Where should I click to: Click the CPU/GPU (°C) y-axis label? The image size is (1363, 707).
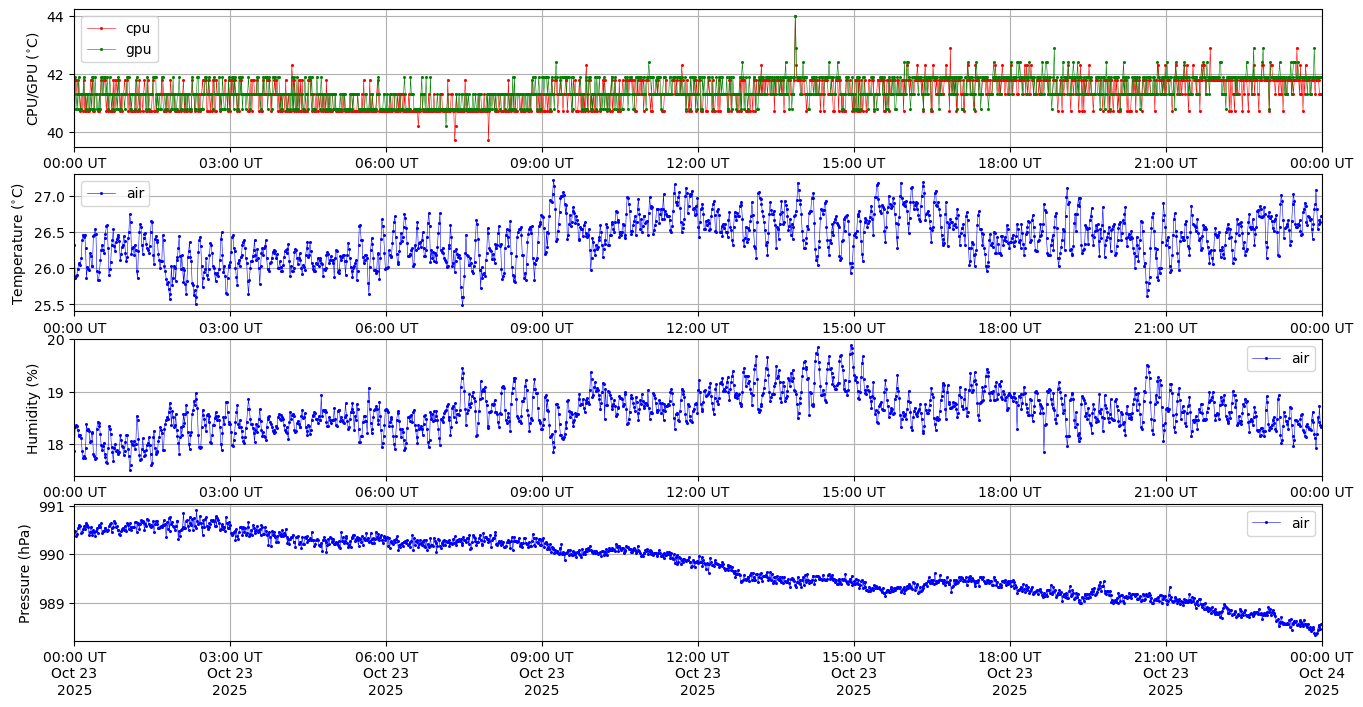pyautogui.click(x=32, y=79)
